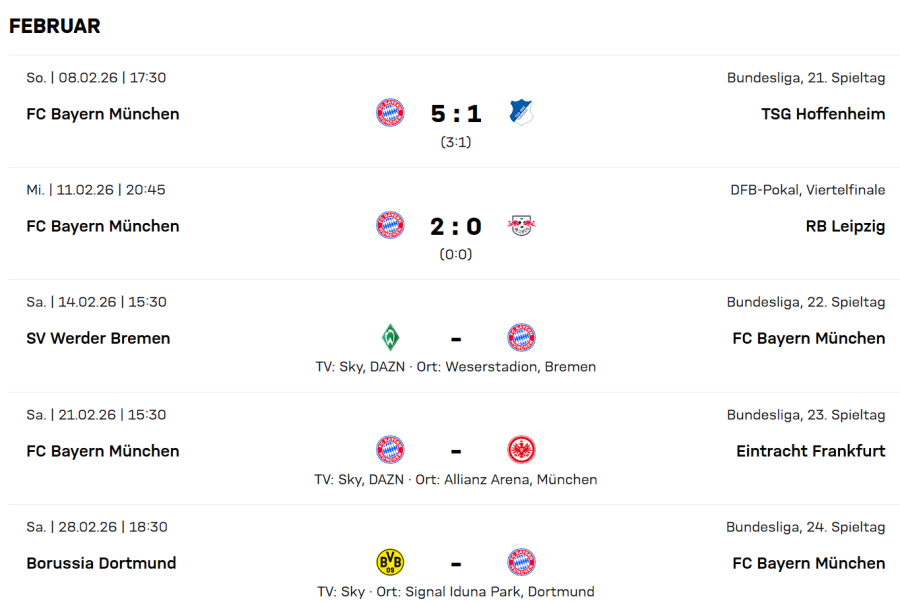
Task: Select the Werder Bremen diamond crest
Action: point(390,338)
